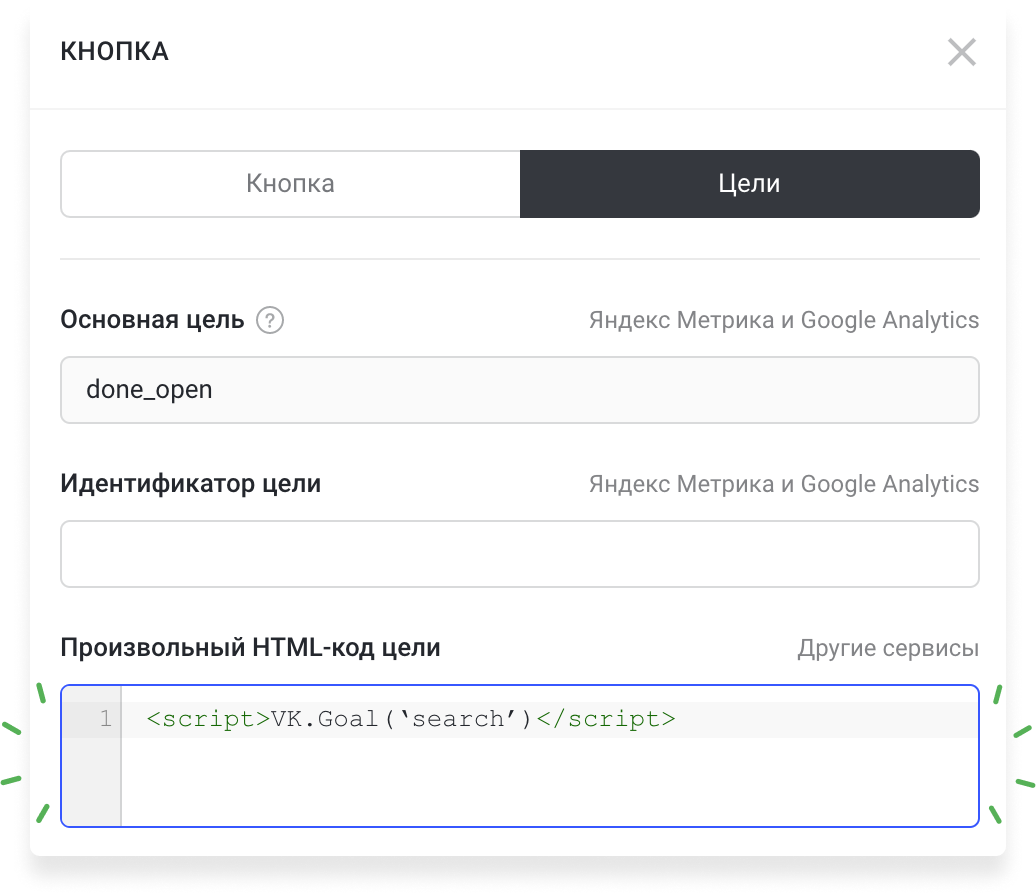This screenshot has height=896, width=1036.
Task: Select the Цели tab
Action: 749,184
